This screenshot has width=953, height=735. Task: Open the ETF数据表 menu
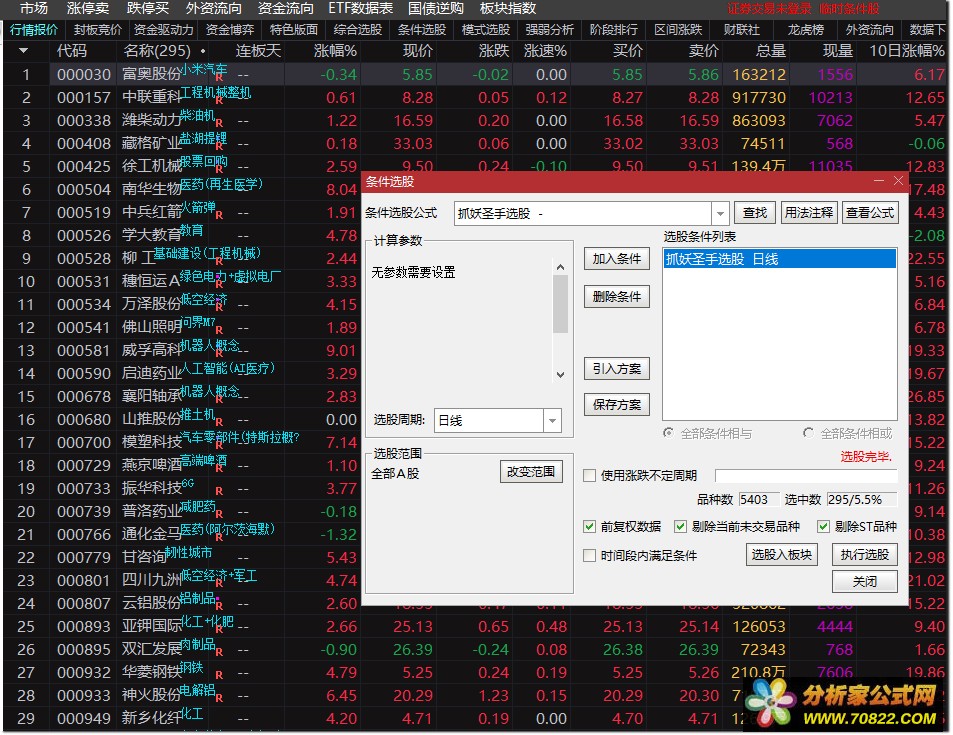tap(360, 9)
